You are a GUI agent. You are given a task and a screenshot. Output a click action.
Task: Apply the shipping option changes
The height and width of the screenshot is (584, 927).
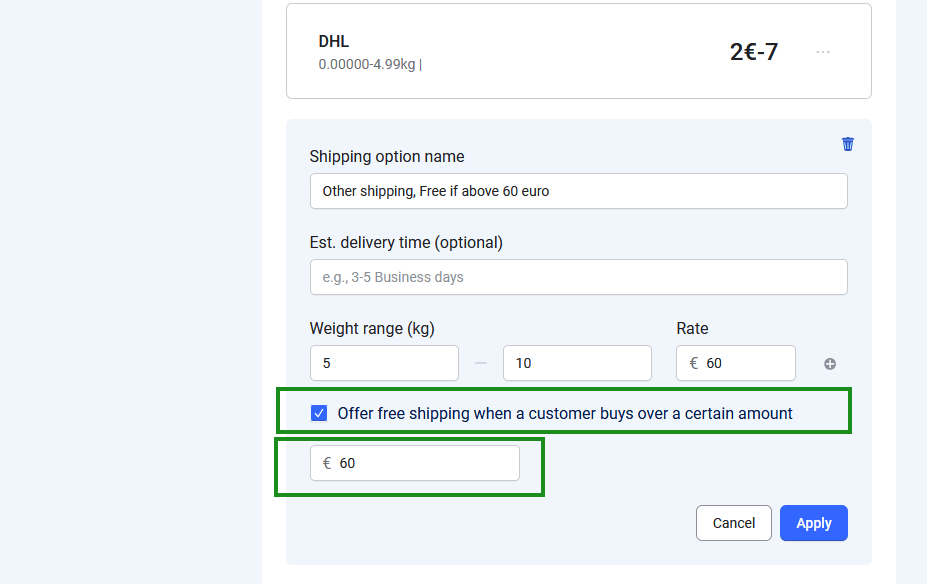[x=813, y=523]
